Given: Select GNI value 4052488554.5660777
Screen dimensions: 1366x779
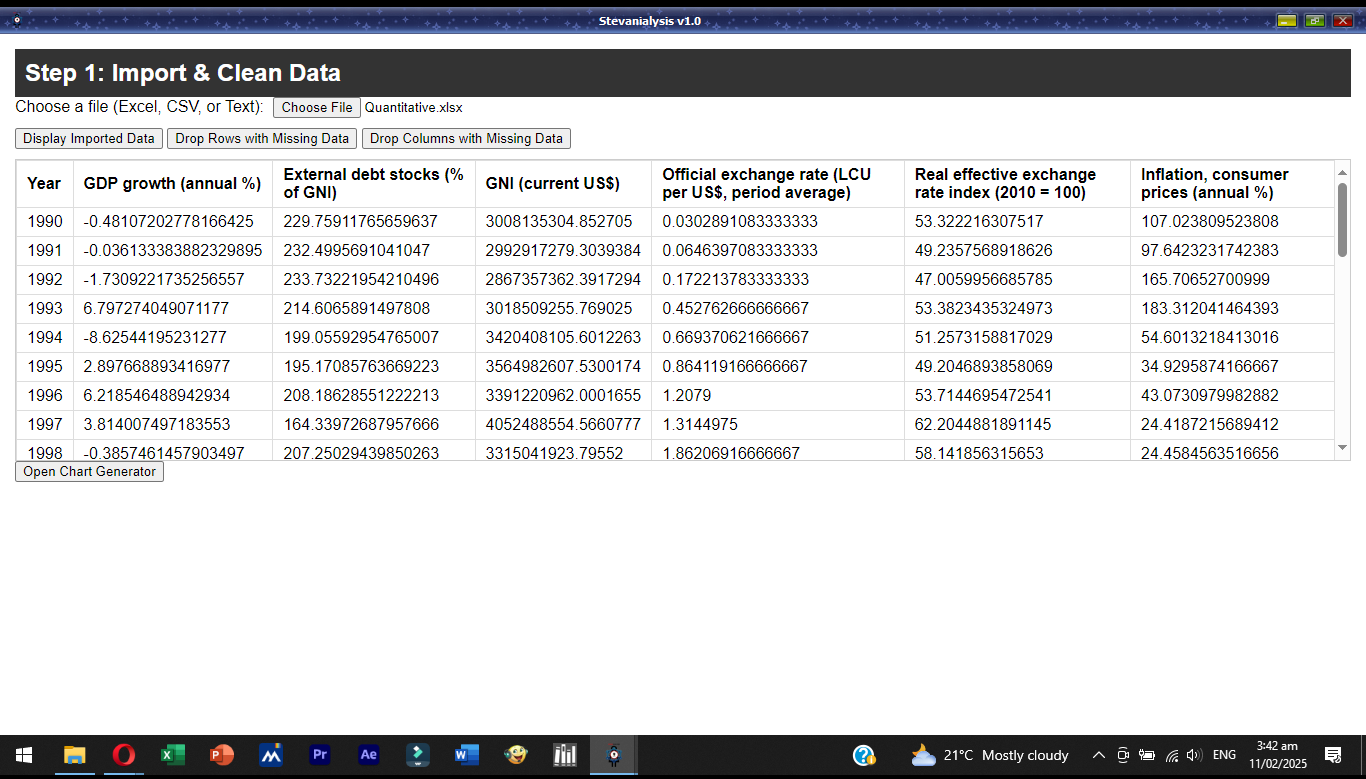Looking at the screenshot, I should [x=563, y=424].
